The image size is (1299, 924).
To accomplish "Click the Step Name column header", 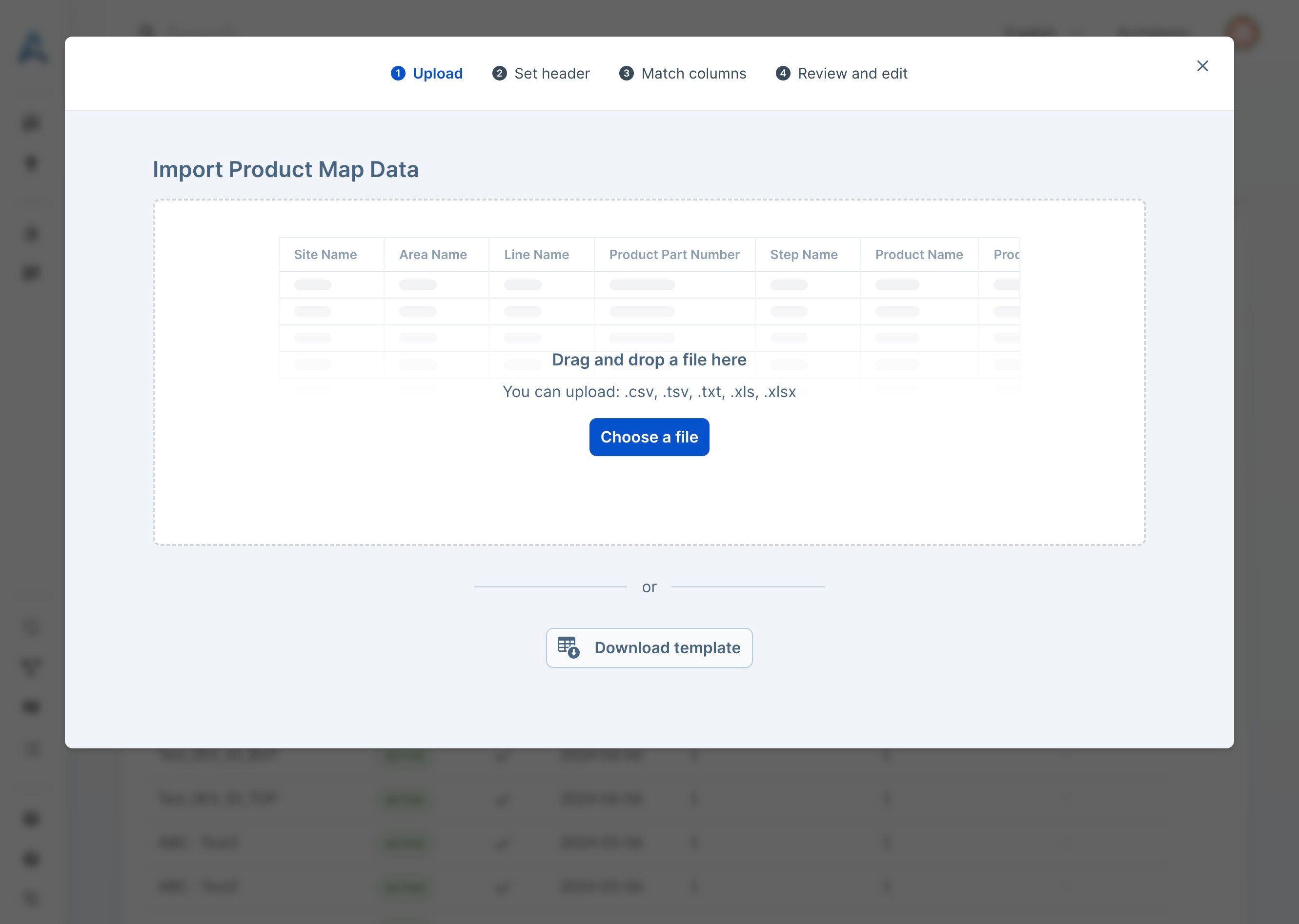I will pyautogui.click(x=803, y=254).
